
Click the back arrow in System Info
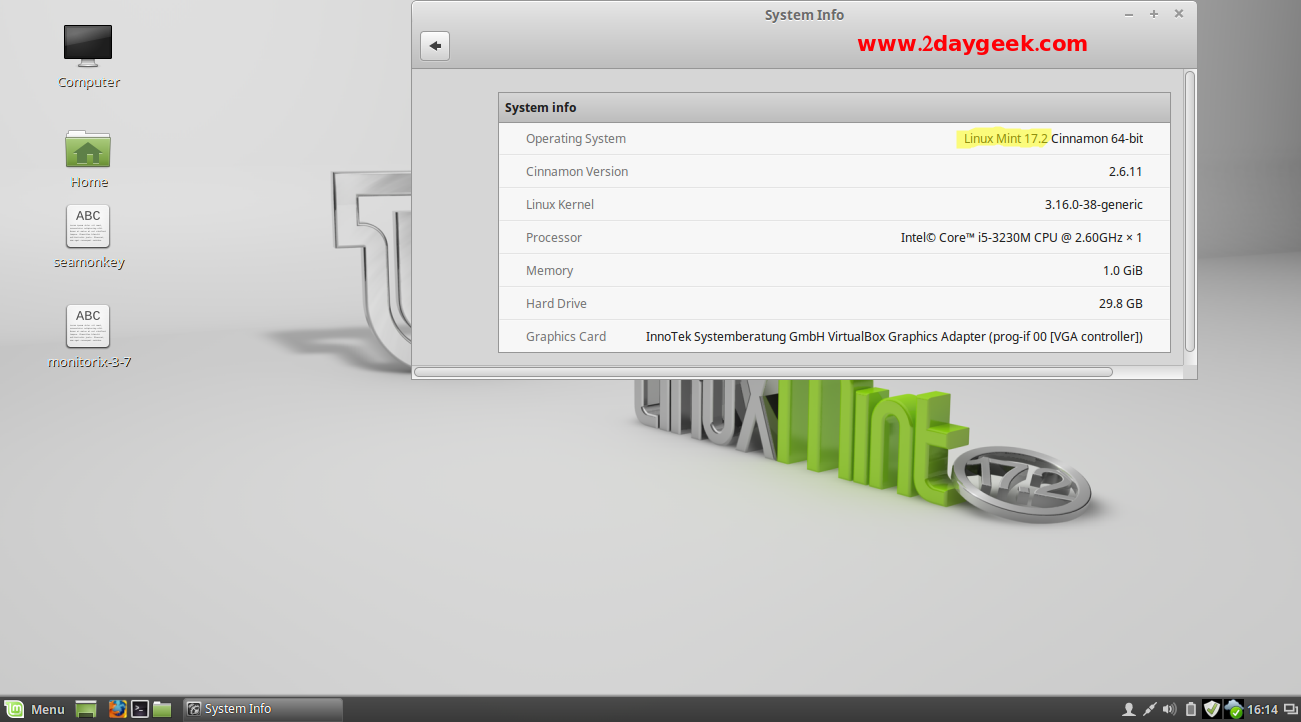[435, 46]
